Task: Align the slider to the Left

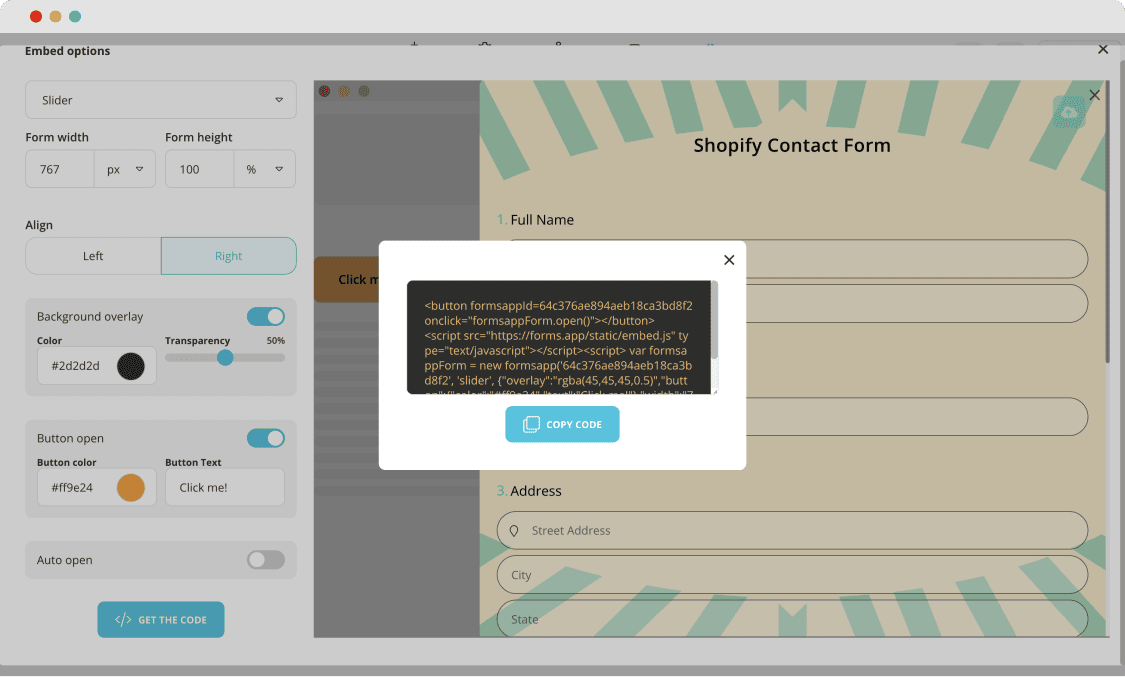Action: (x=93, y=256)
